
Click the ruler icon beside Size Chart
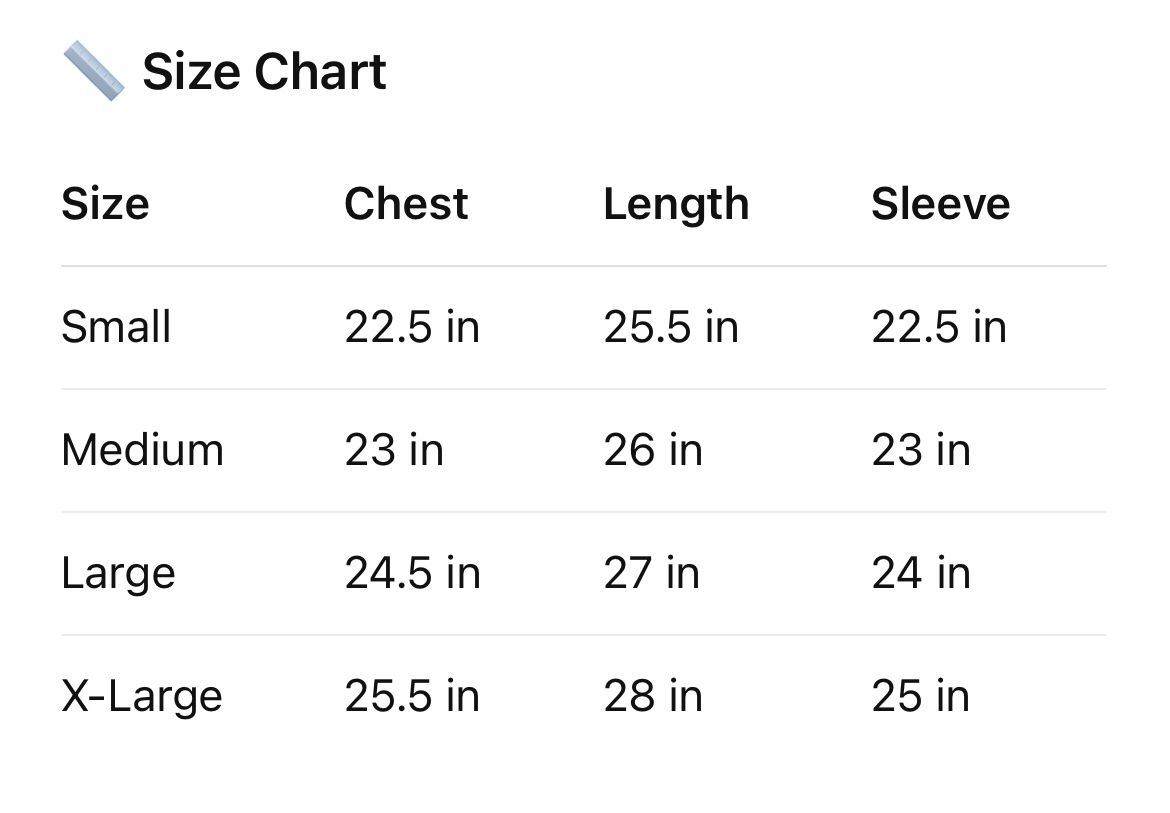(93, 72)
